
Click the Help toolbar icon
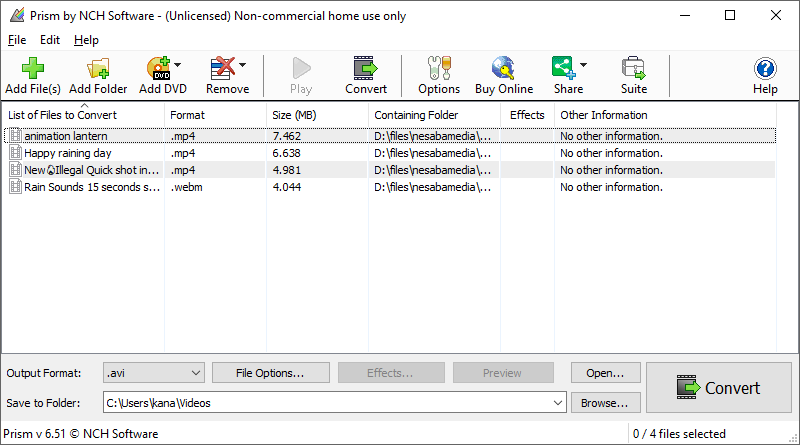click(x=765, y=68)
